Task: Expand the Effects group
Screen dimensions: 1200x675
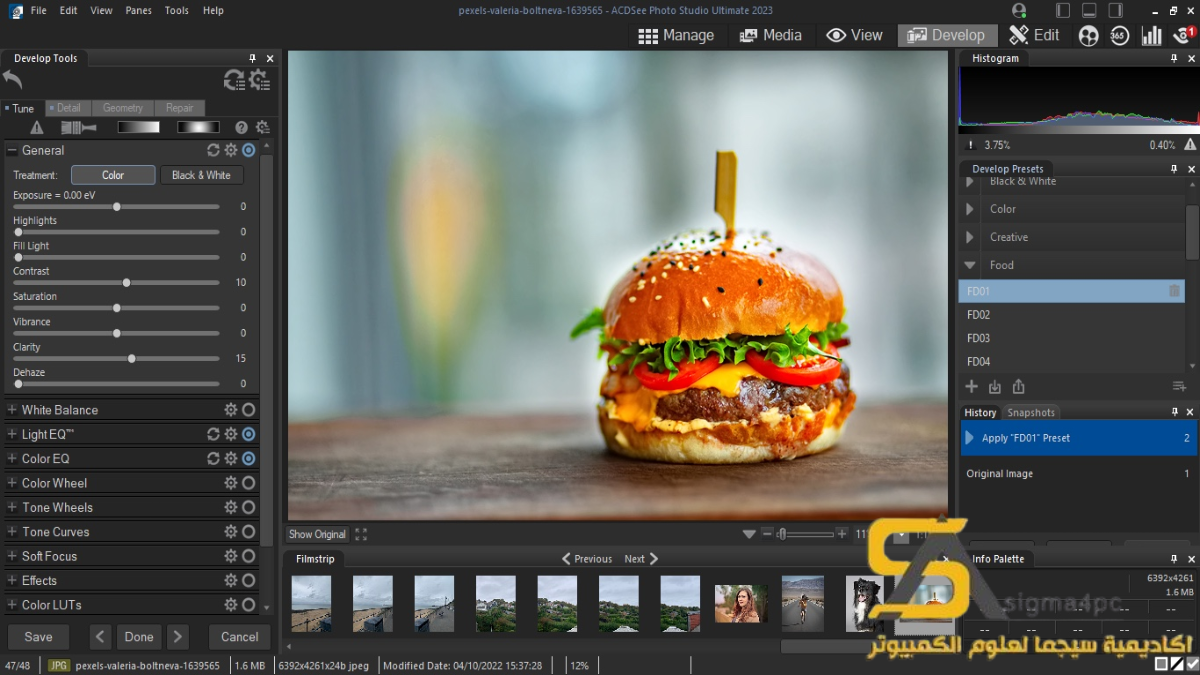Action: (12, 580)
